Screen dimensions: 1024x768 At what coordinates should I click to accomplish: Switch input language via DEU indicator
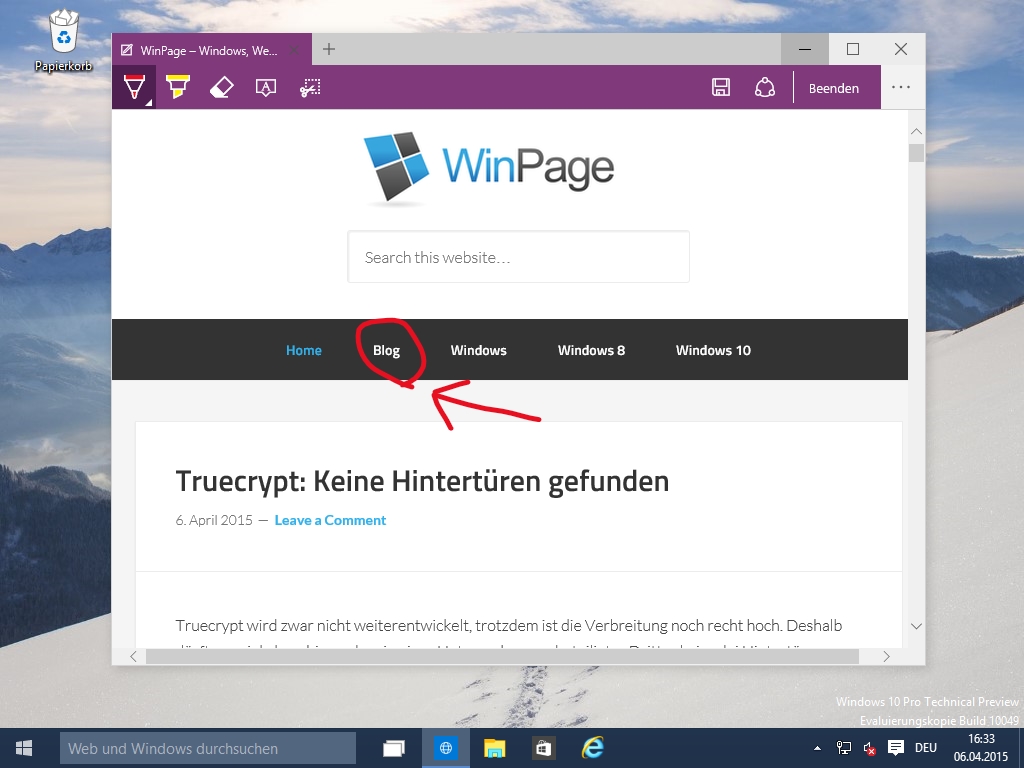tap(926, 748)
